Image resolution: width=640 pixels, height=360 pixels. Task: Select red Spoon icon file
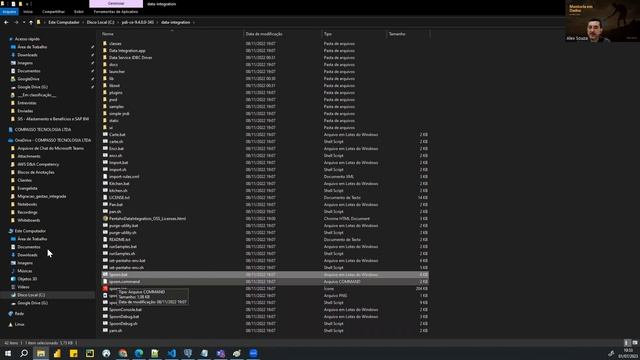tap(105, 289)
